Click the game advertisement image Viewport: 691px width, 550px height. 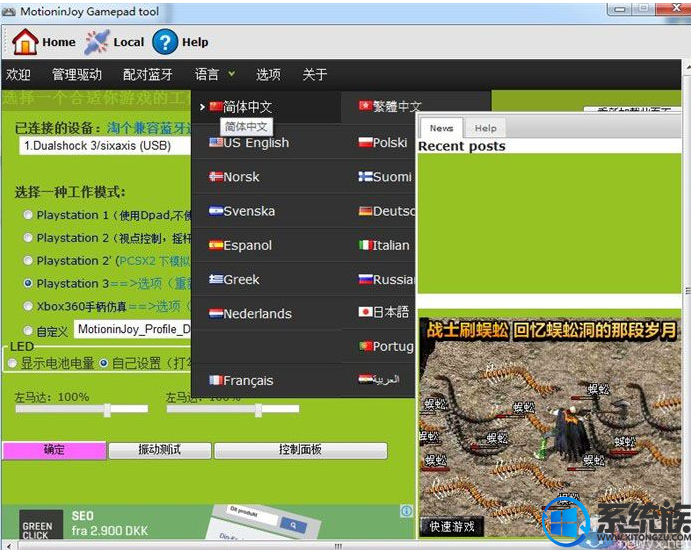pos(550,427)
